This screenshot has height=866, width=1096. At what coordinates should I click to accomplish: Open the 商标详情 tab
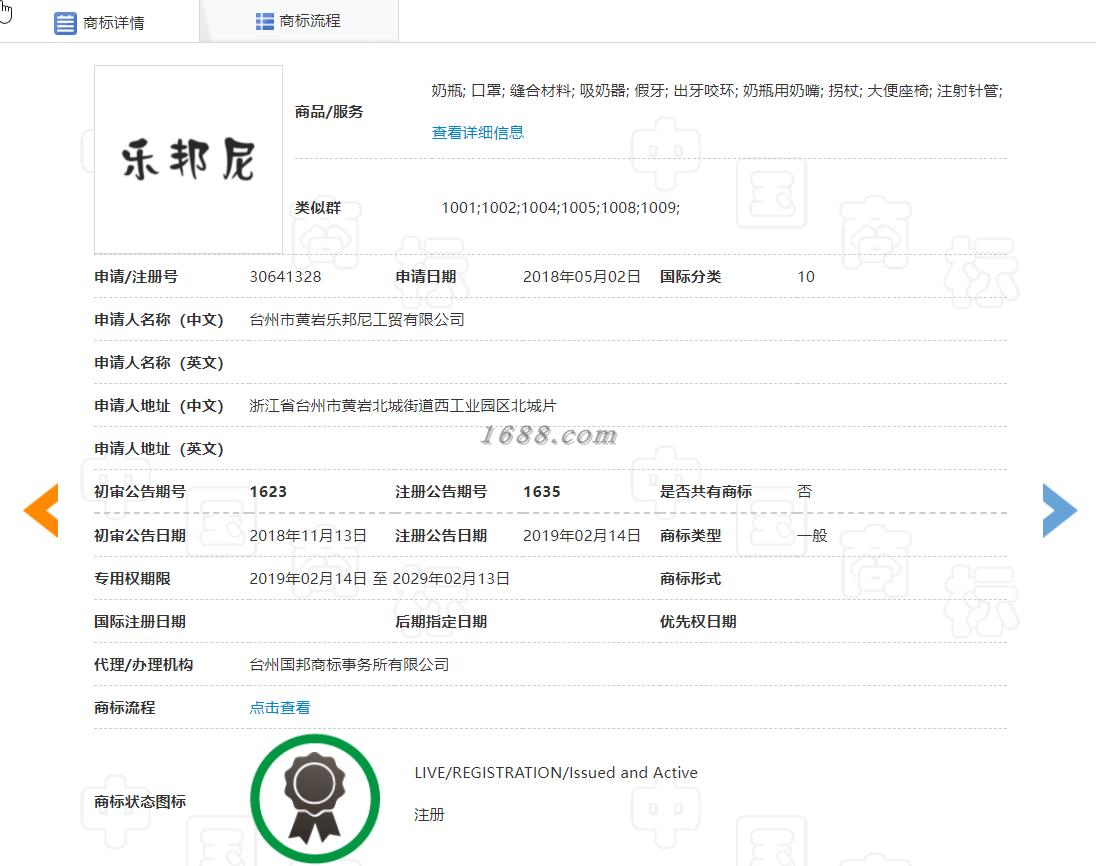(x=99, y=22)
